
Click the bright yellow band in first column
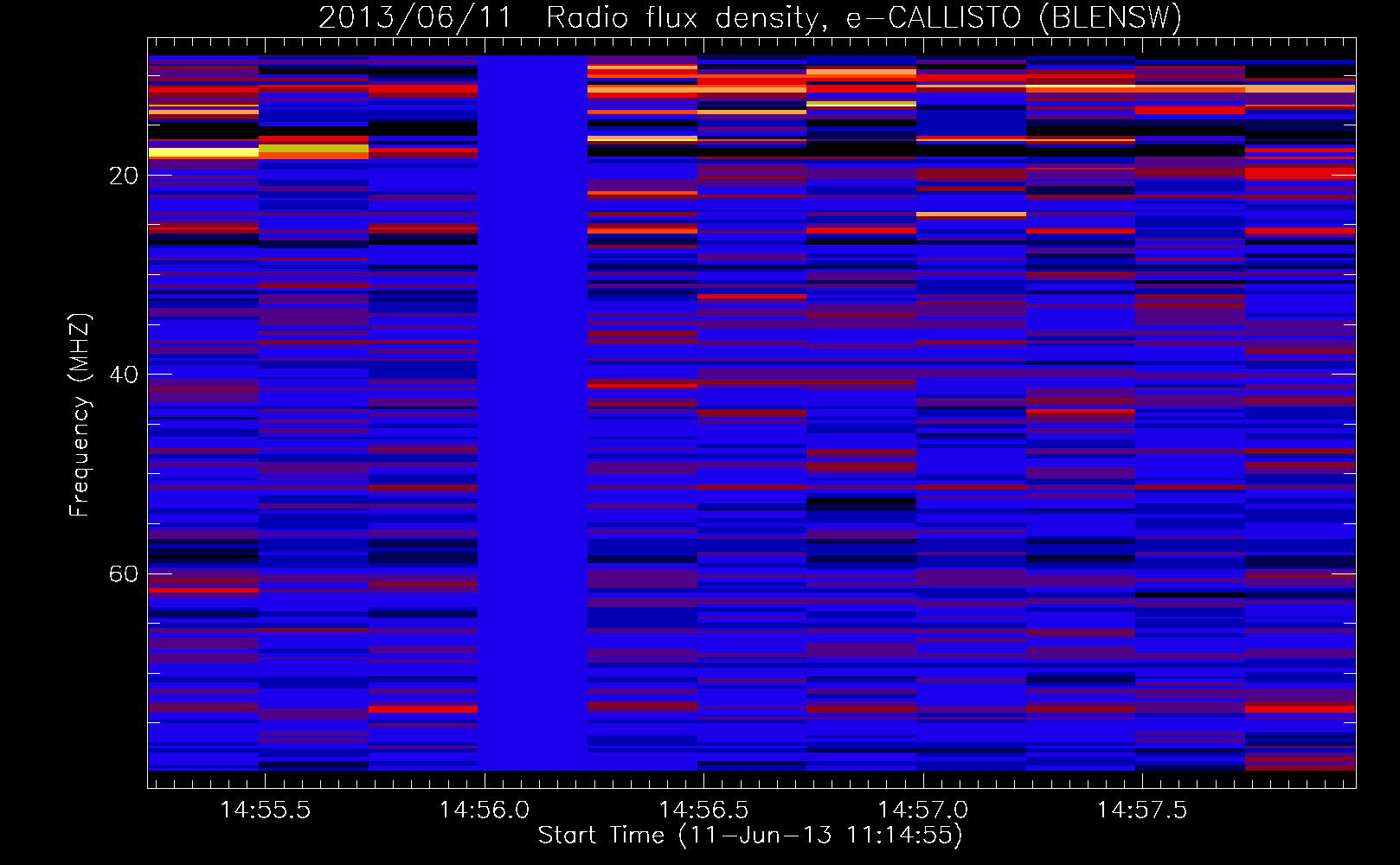[203, 152]
